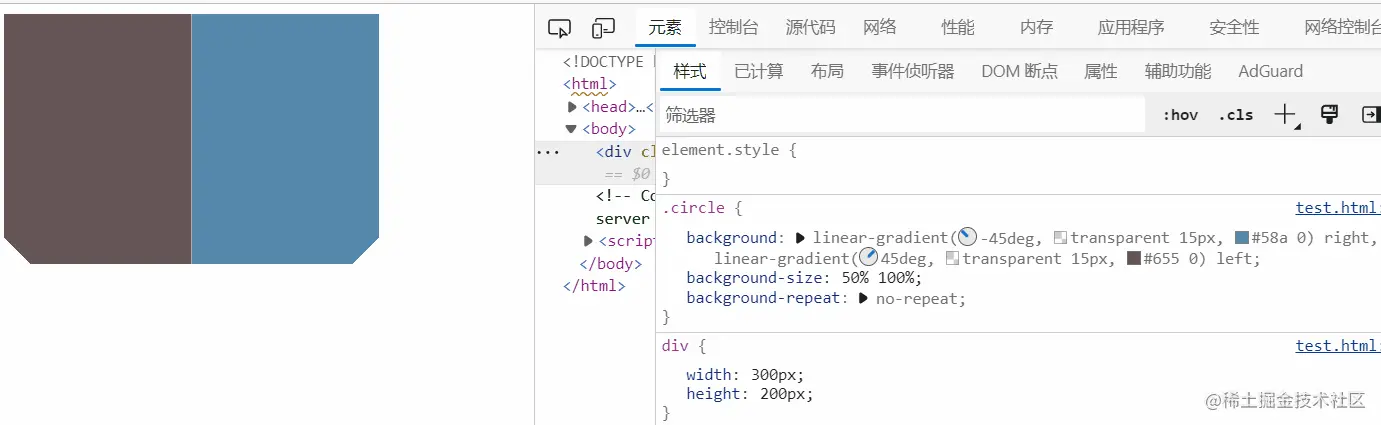Select the 属性 subtab
Screen dimensions: 1381x425
[x=1101, y=71]
